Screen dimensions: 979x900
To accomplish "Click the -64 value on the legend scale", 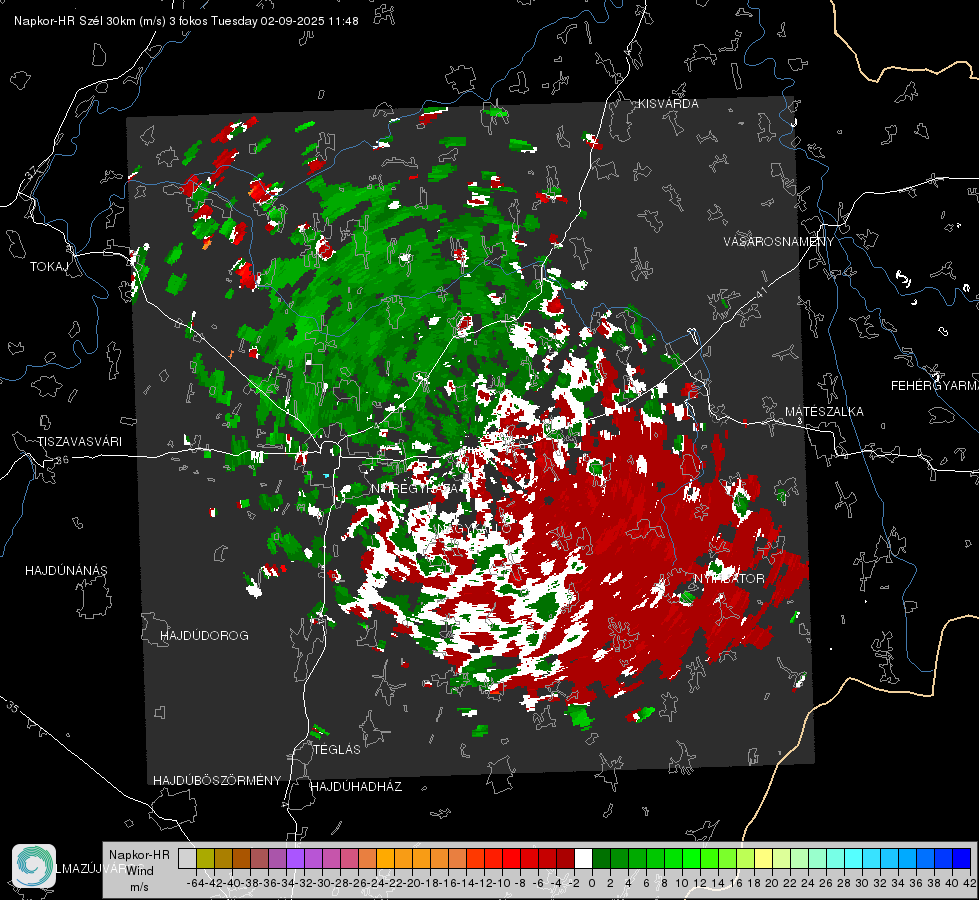I will pos(195,883).
